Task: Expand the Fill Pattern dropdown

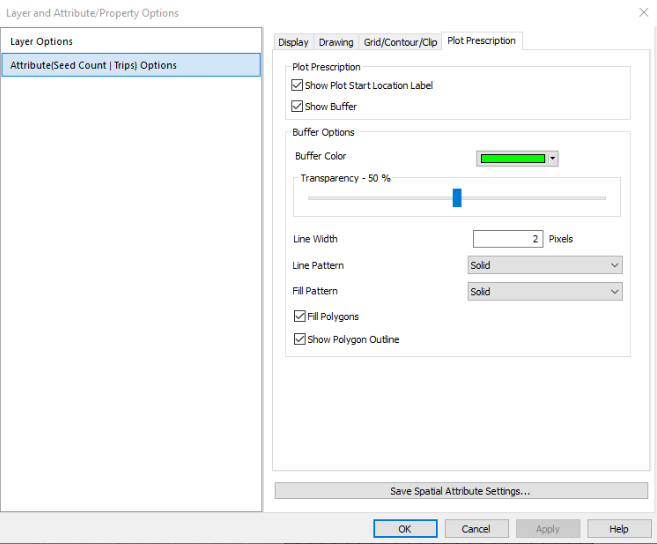Action: [545, 292]
